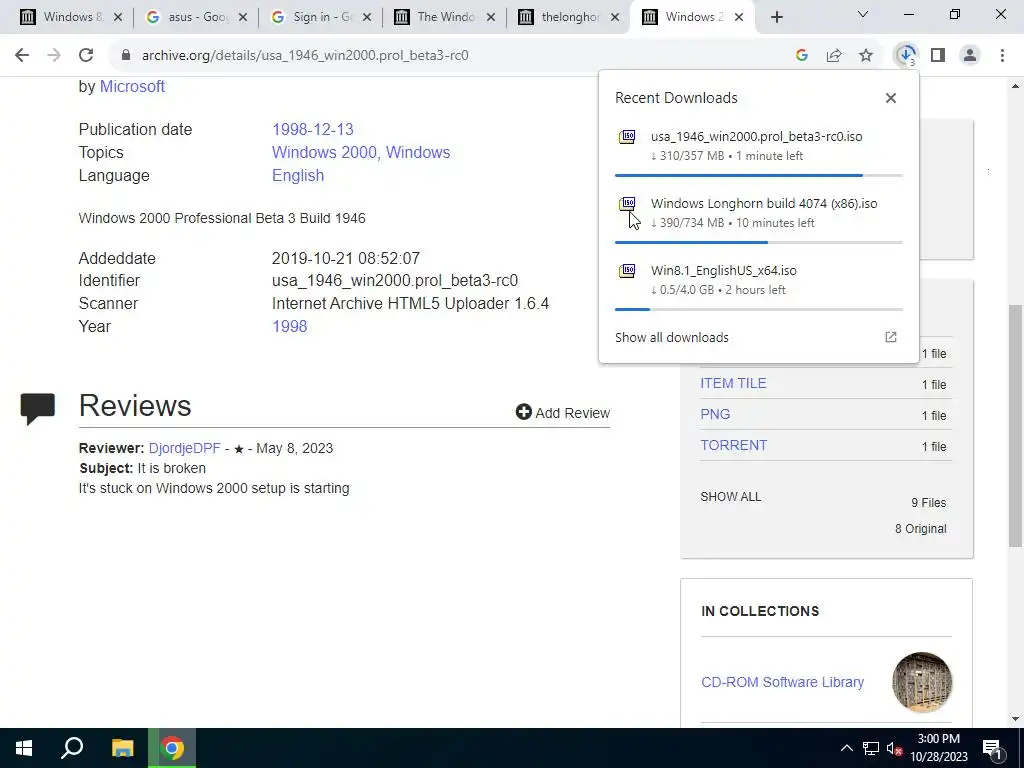Click the Reviews speech bubble icon
The height and width of the screenshot is (768, 1024).
38,409
